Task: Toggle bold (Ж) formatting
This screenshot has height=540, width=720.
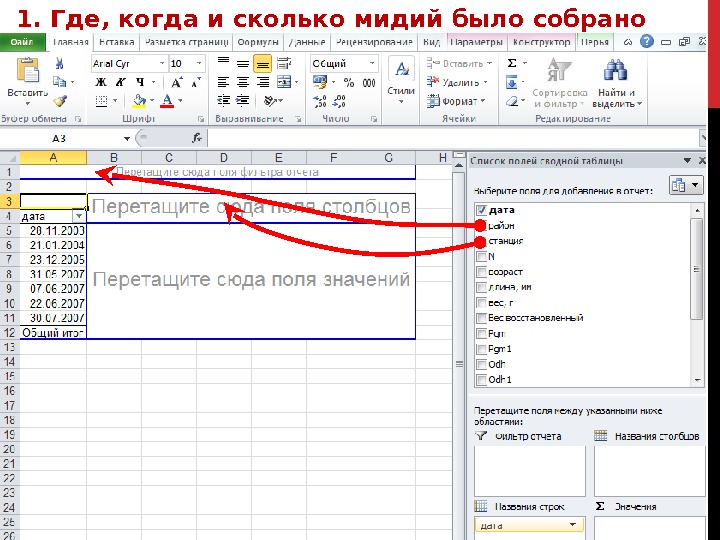Action: [x=101, y=82]
